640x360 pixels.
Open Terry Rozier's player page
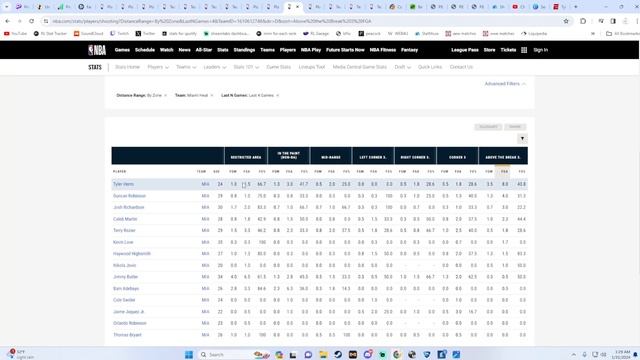(124, 230)
